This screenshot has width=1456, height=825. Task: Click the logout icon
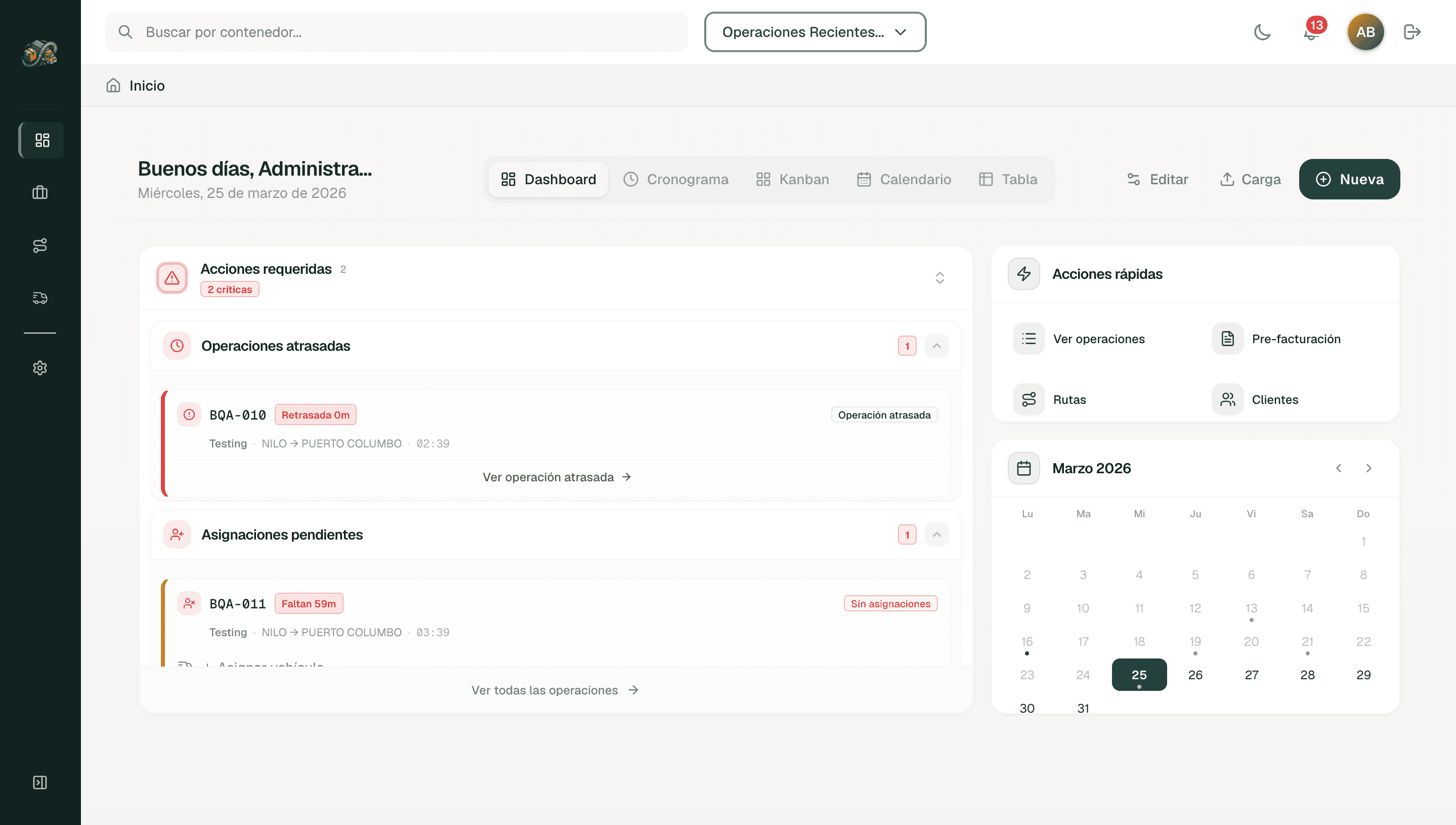[1412, 32]
